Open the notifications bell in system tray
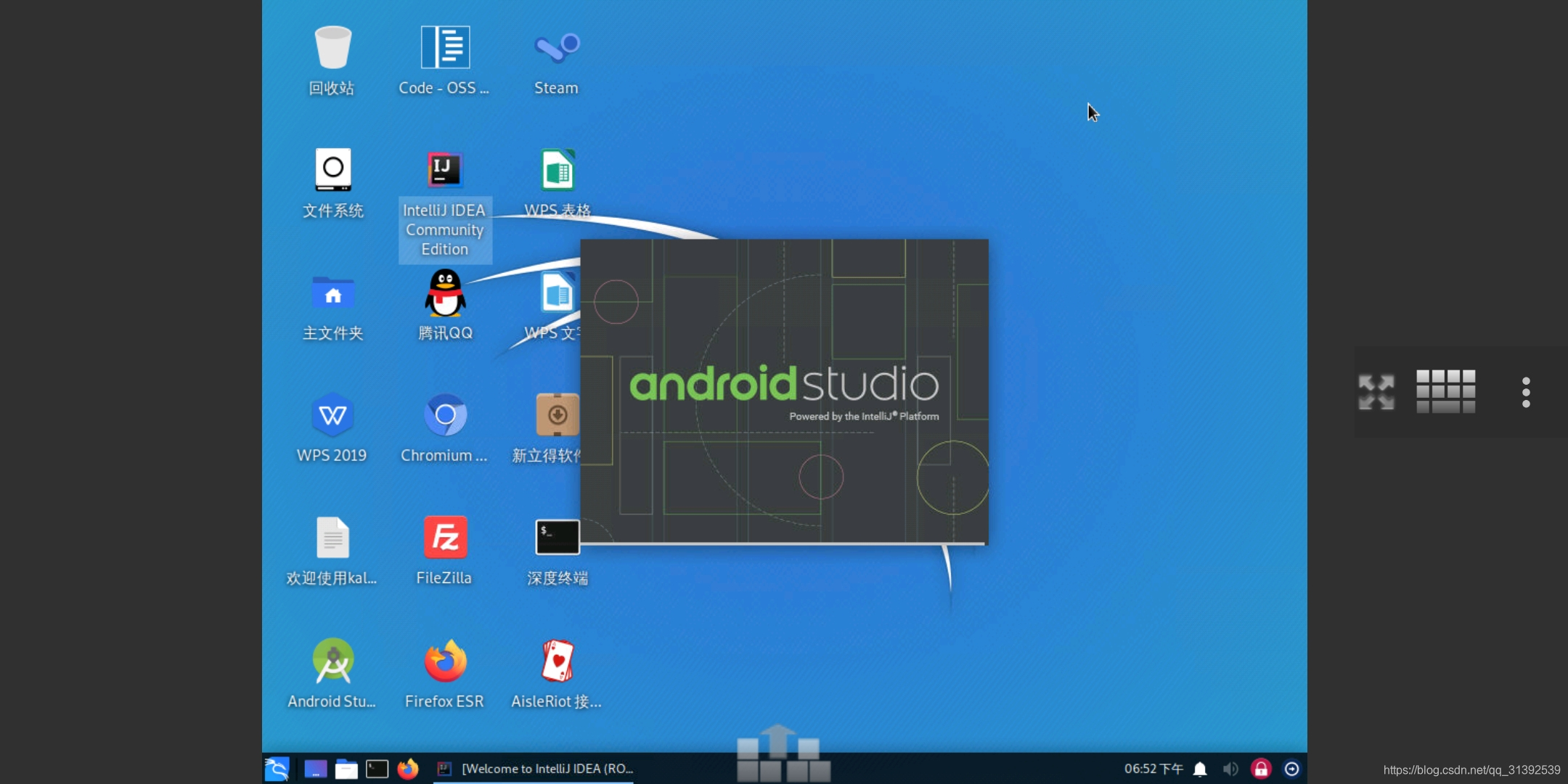1568x784 pixels. pyautogui.click(x=1200, y=769)
